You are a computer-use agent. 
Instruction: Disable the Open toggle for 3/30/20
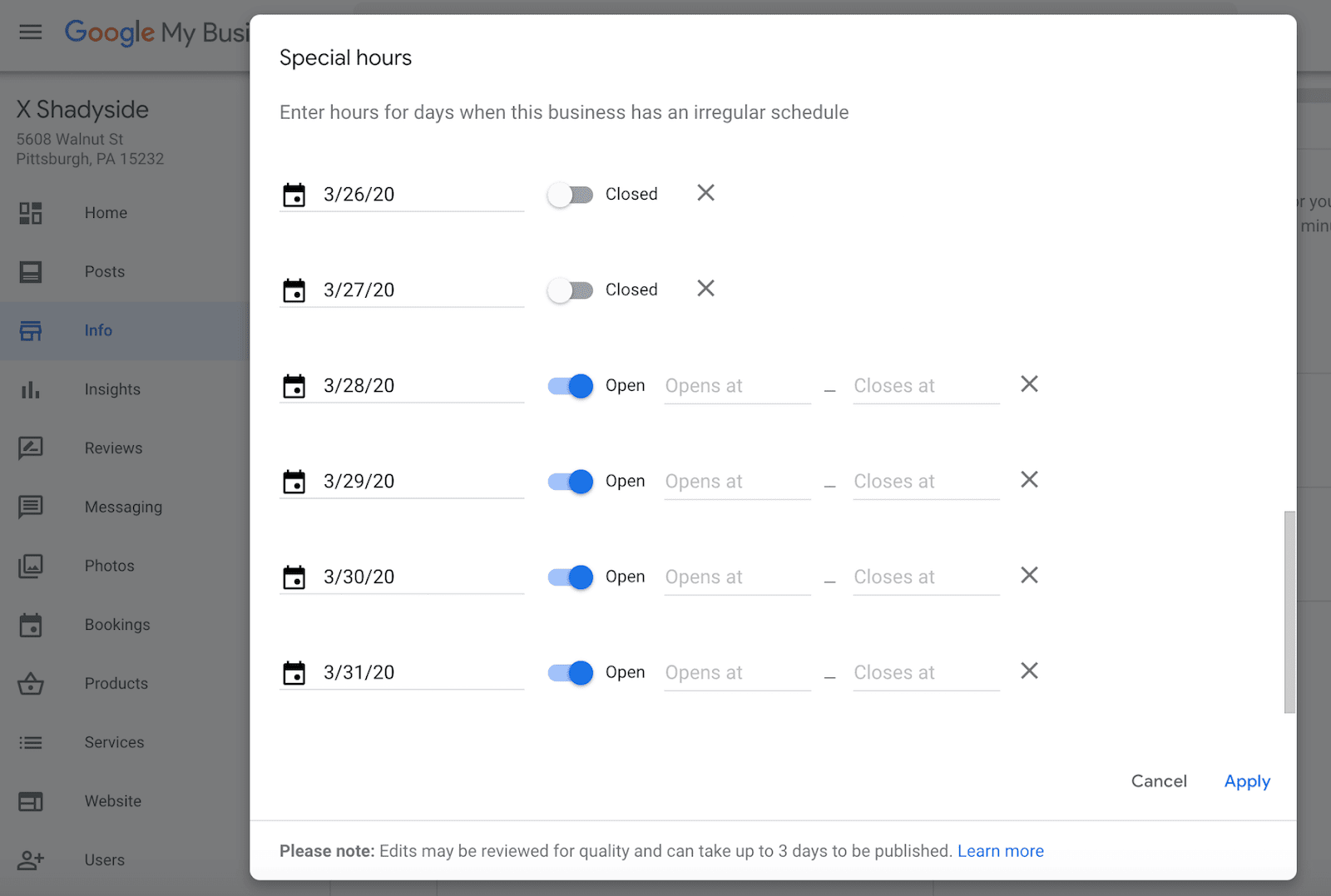(570, 577)
